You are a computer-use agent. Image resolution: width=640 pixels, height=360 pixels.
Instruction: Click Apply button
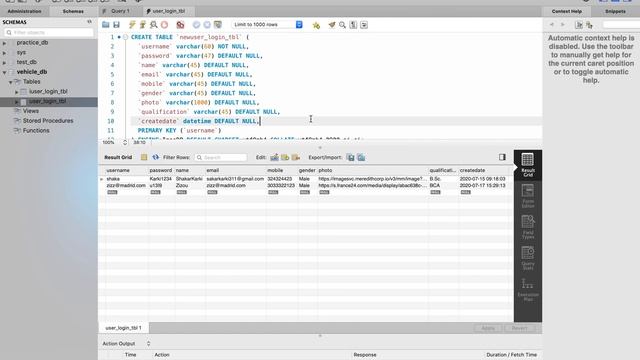(488, 328)
